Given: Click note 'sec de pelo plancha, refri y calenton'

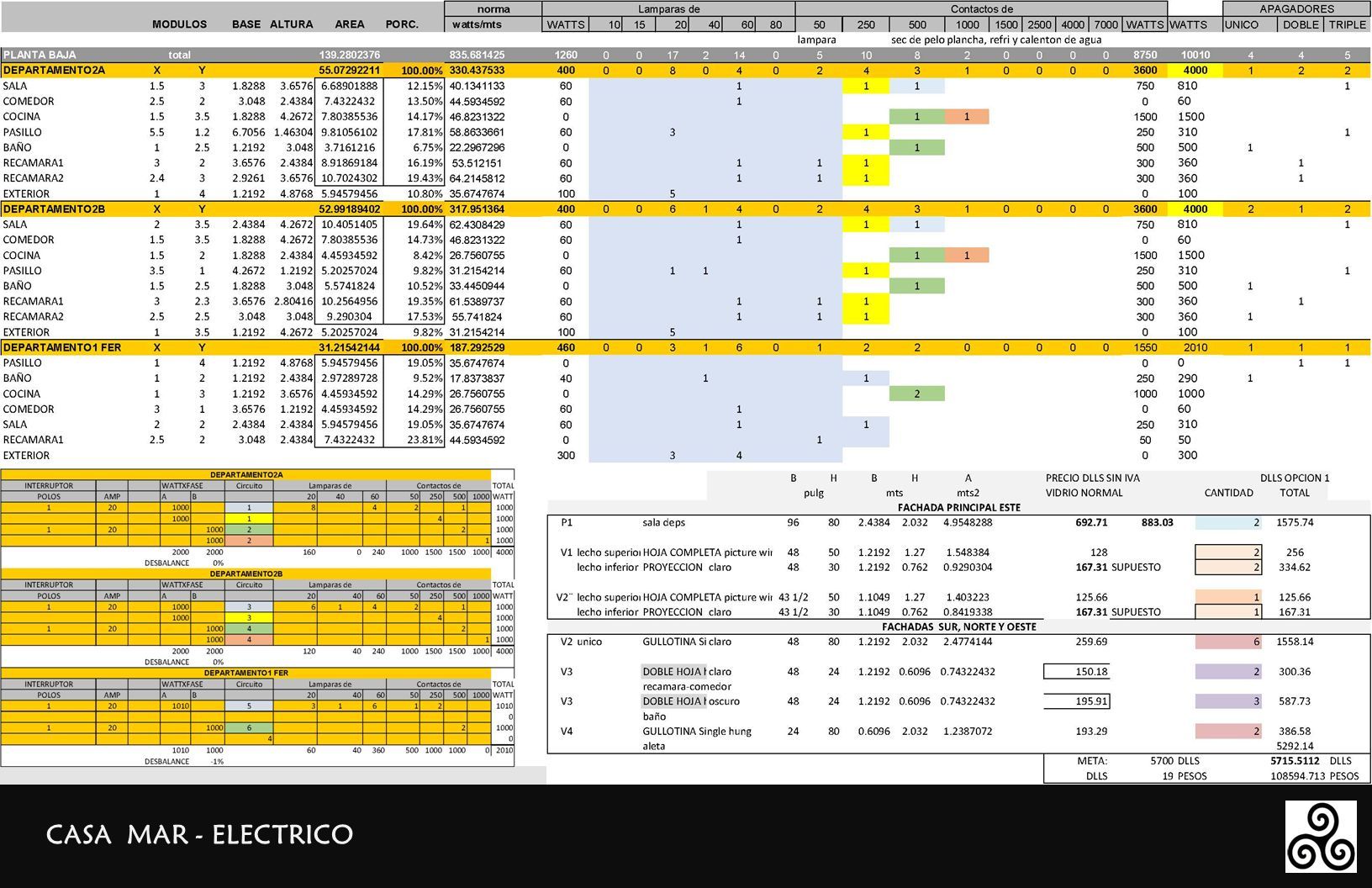Looking at the screenshot, I should coord(996,40).
